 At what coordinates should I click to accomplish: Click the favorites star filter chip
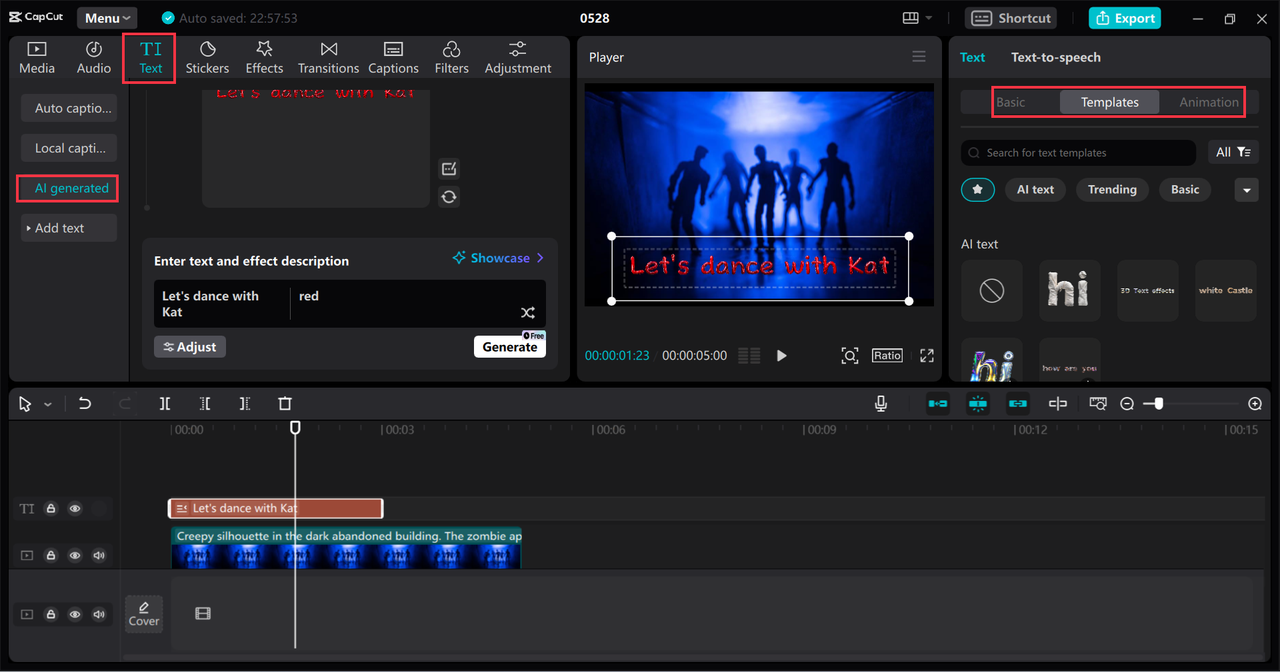click(x=978, y=189)
